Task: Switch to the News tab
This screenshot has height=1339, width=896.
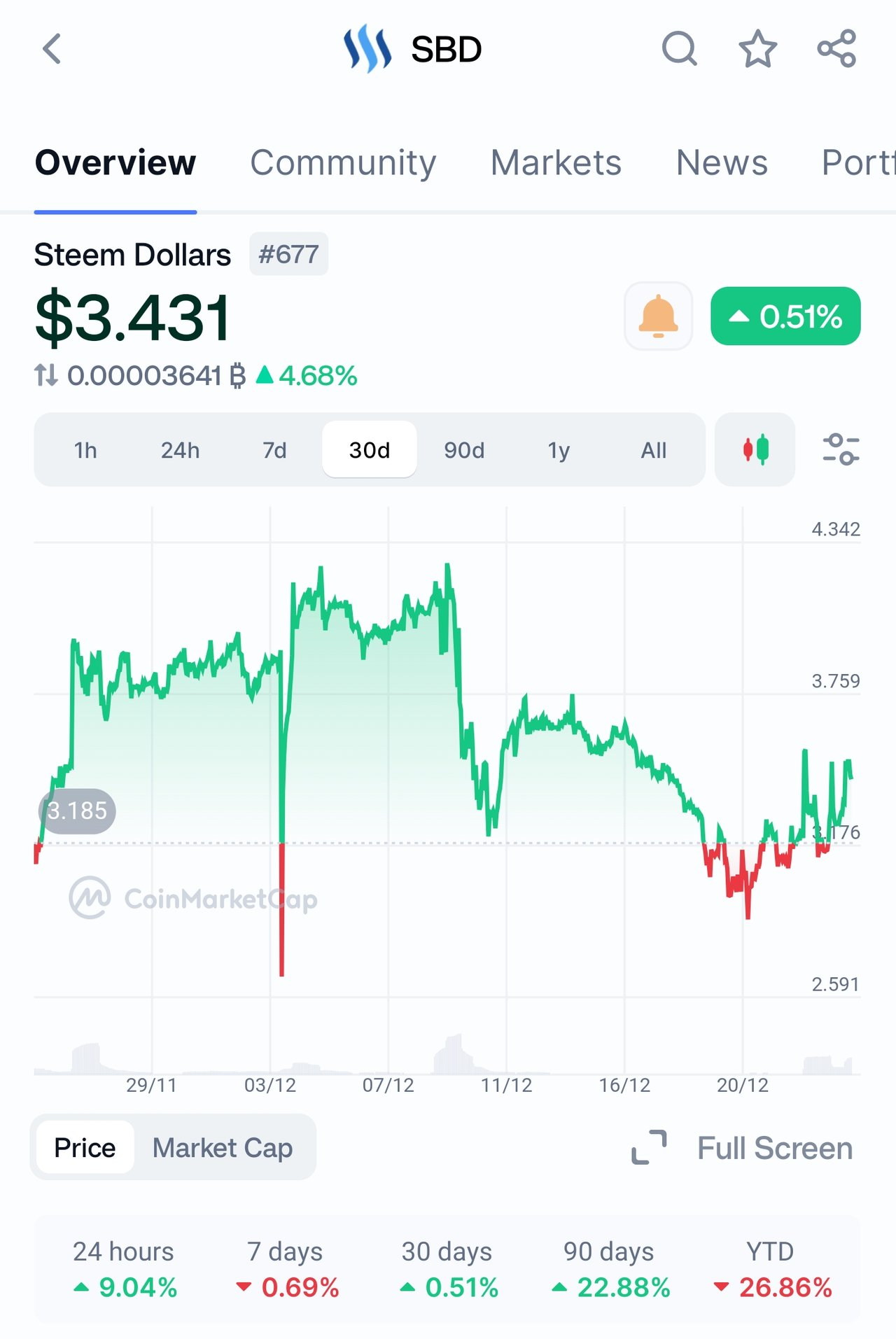Action: point(722,163)
